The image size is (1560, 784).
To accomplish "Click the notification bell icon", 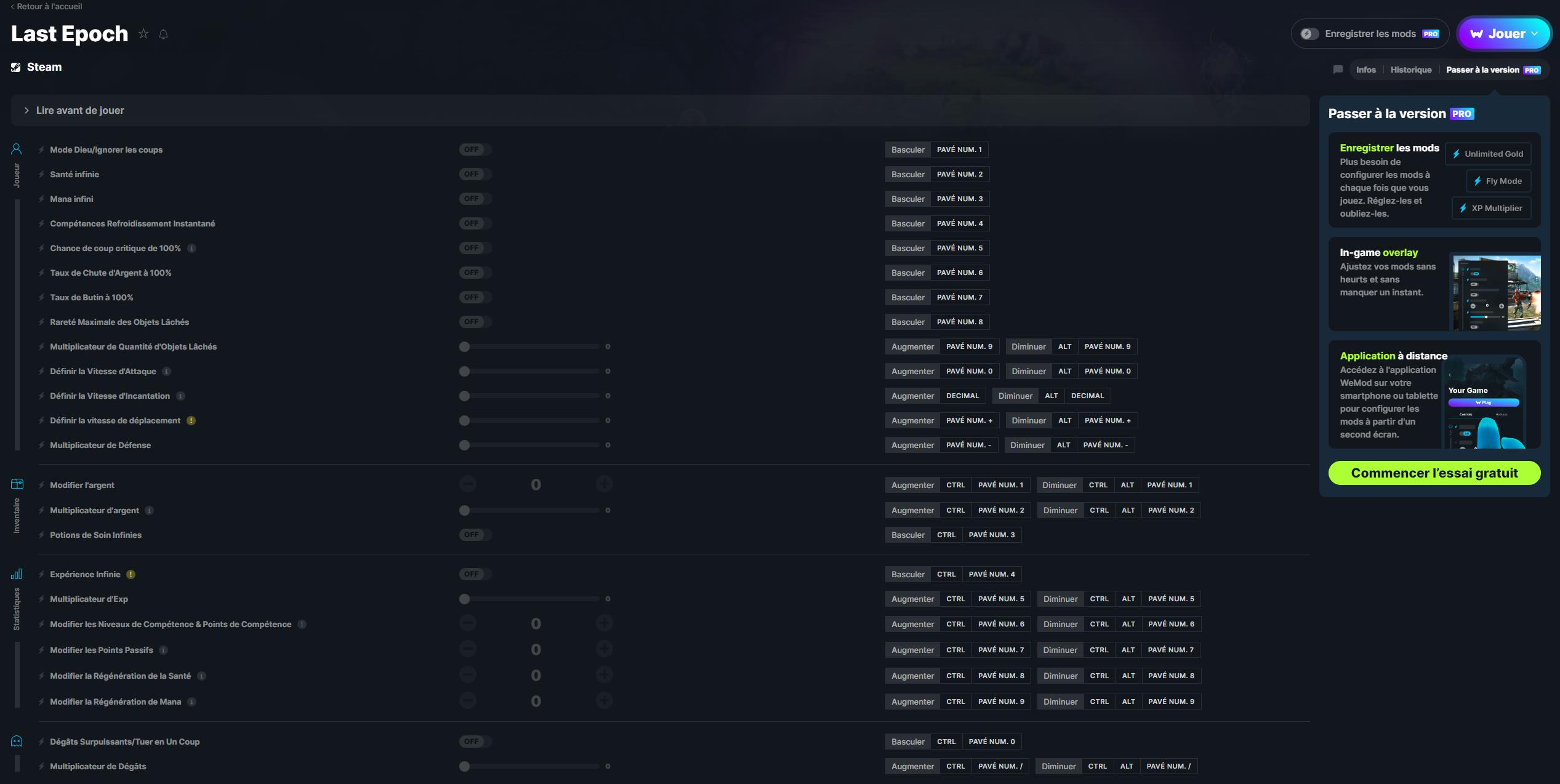I will coord(163,34).
